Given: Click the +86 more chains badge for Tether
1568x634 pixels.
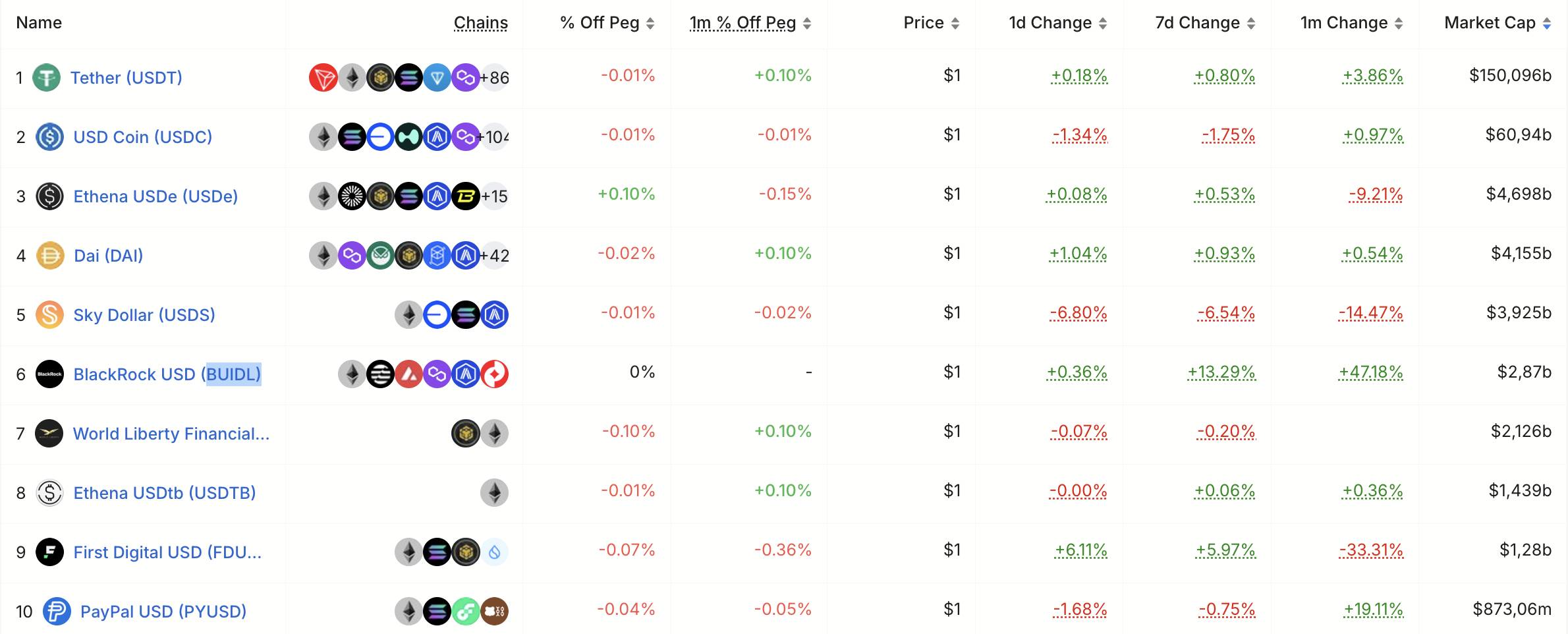Looking at the screenshot, I should click(x=495, y=78).
